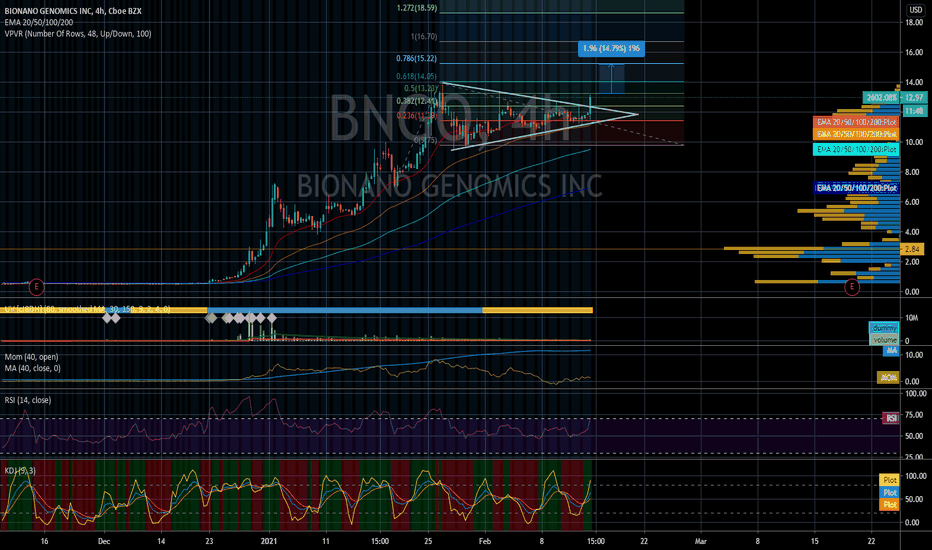Click the dummy axis label
932x550 pixels.
click(884, 328)
